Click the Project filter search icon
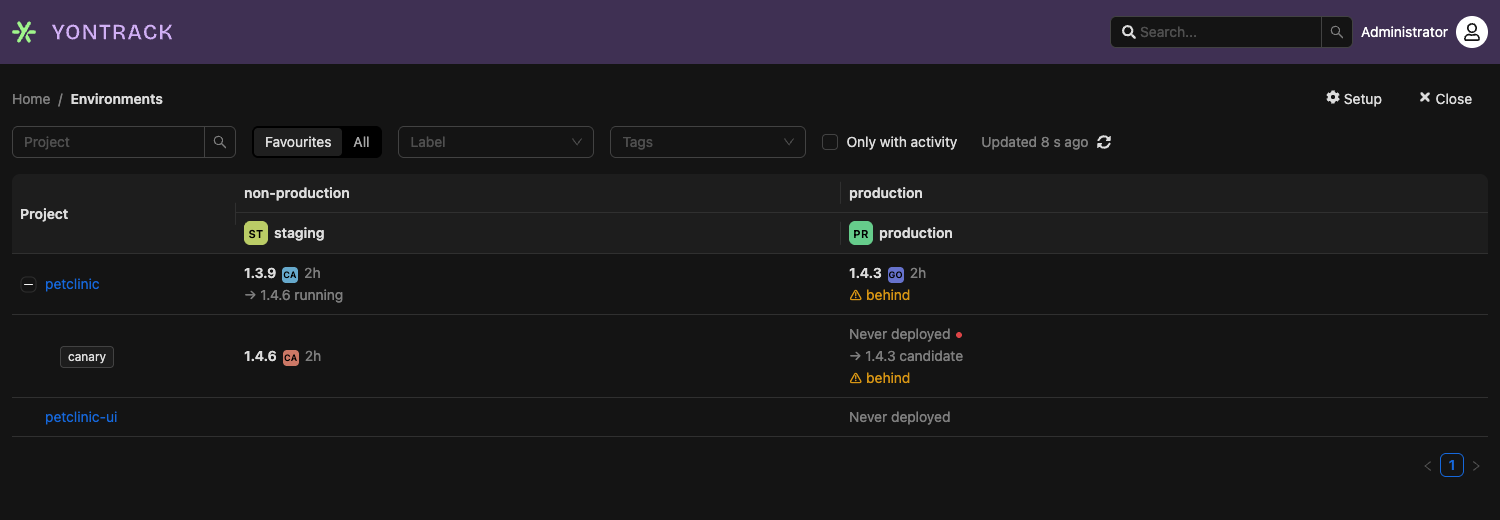1500x520 pixels. (220, 142)
